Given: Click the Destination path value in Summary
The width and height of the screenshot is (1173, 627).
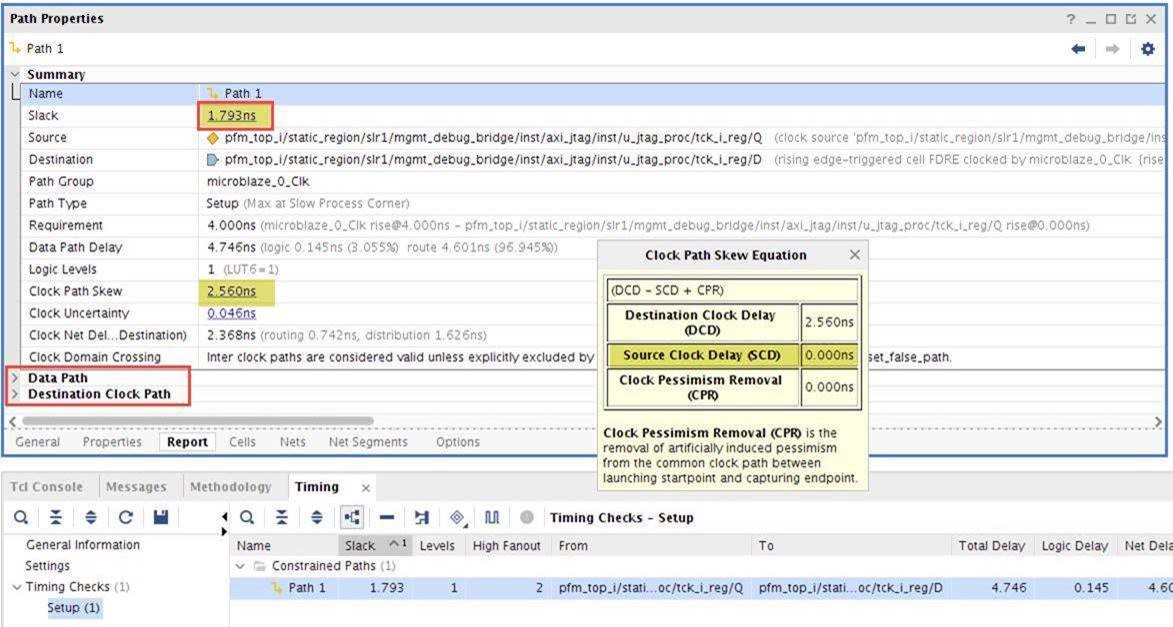Looking at the screenshot, I should coord(493,159).
